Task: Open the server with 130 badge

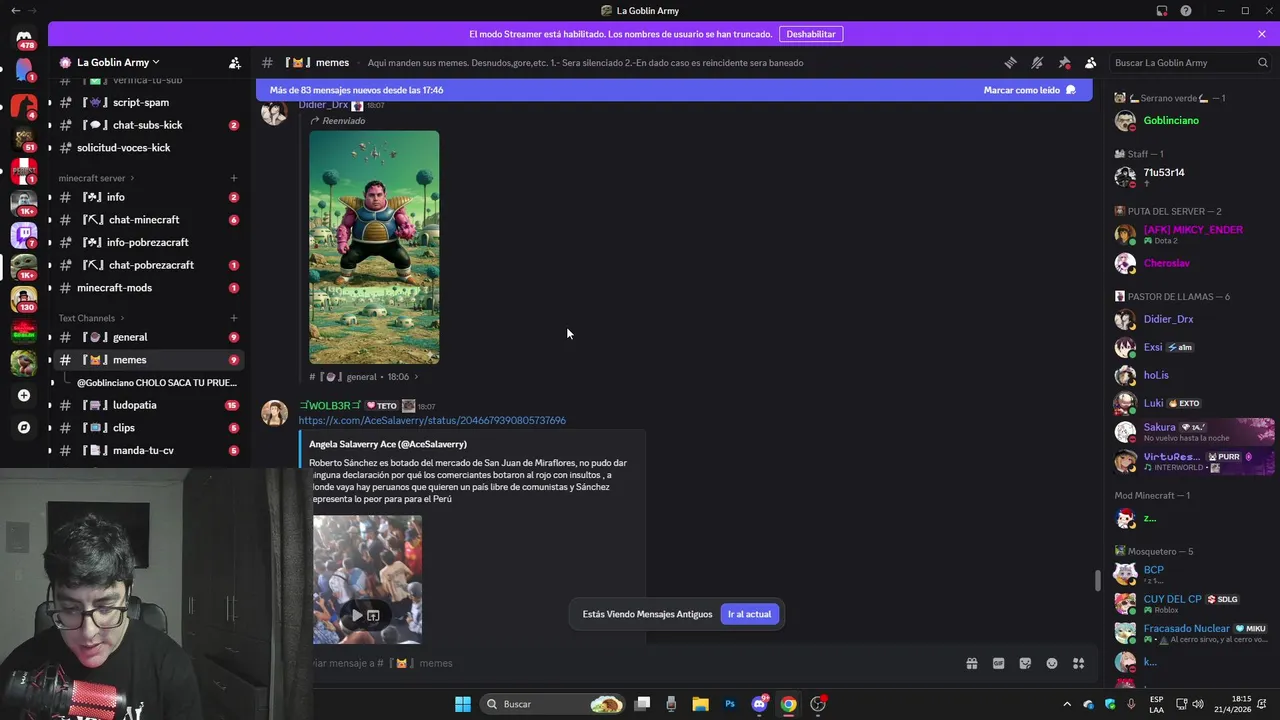Action: (24, 298)
